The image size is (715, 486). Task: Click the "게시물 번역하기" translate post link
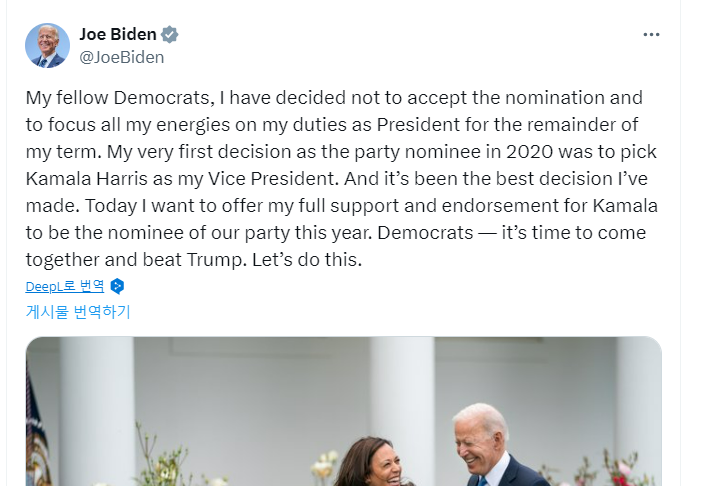pos(78,311)
